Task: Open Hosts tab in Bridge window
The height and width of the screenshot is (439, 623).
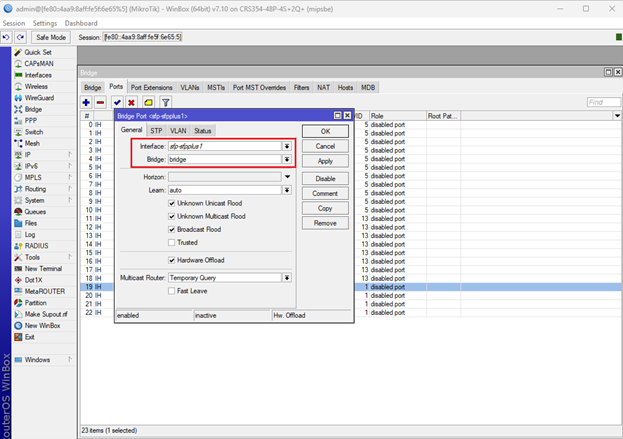Action: [345, 88]
